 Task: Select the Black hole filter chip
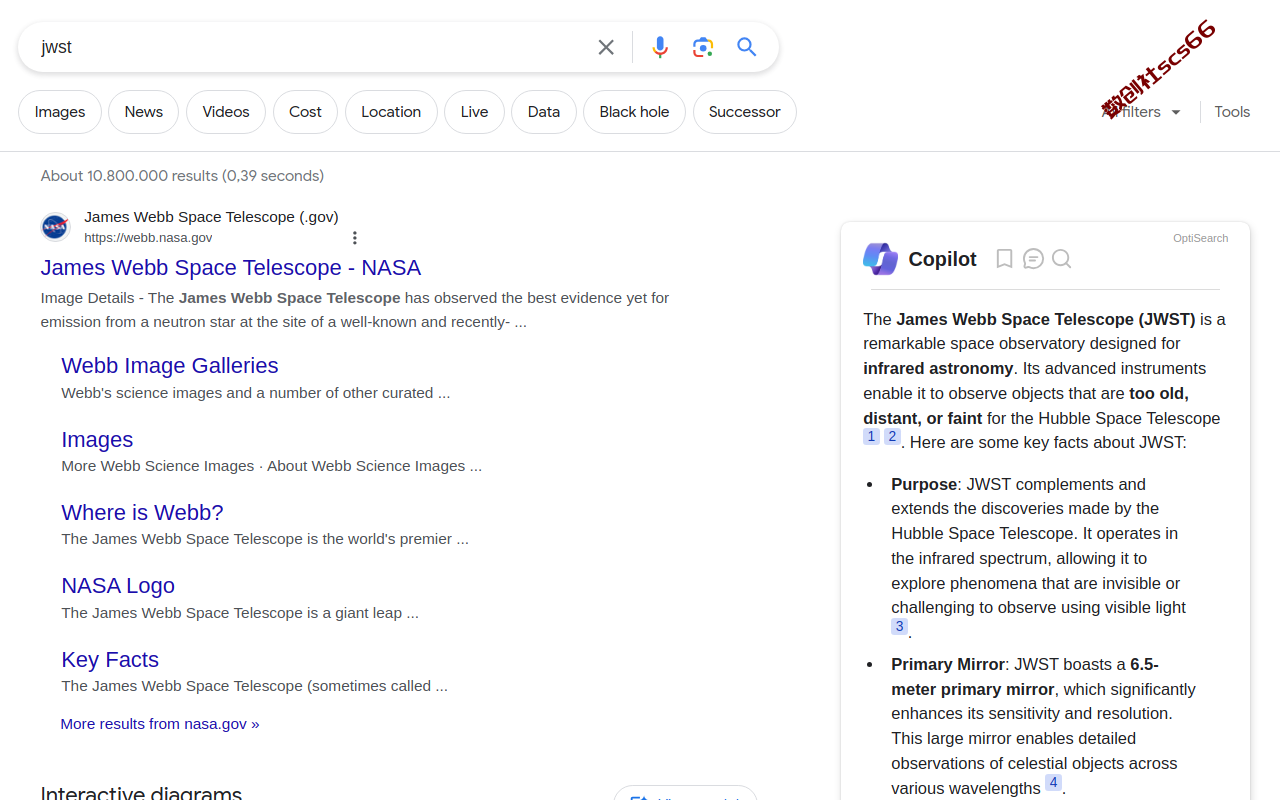(x=634, y=112)
